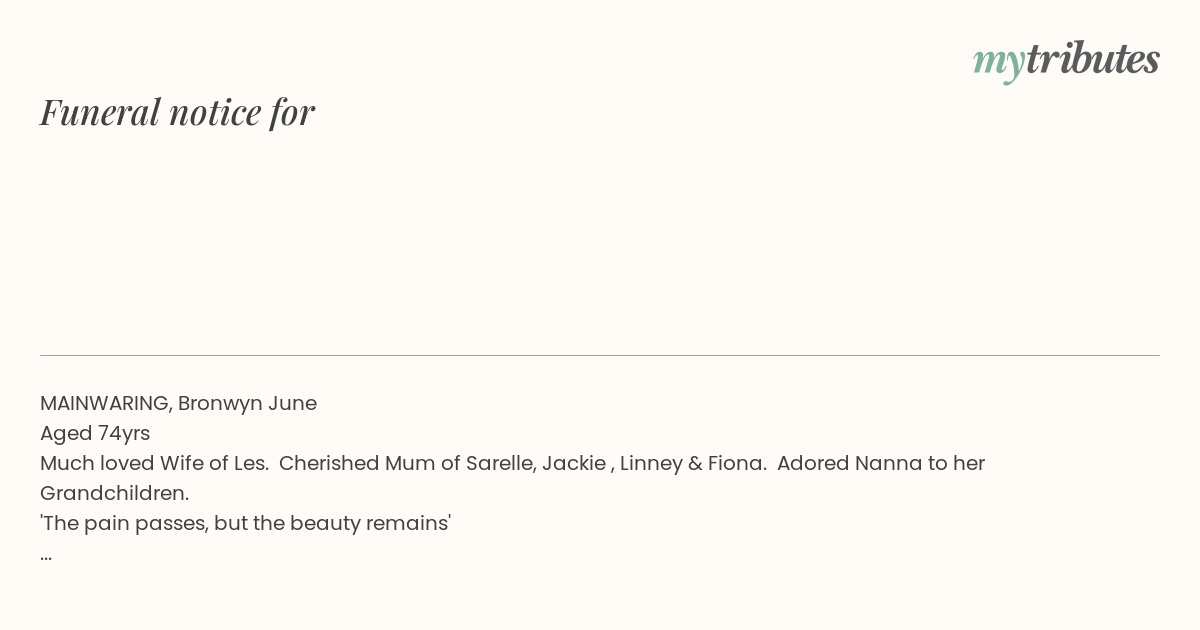Click the "Funeral notice for" heading
The height and width of the screenshot is (630, 1200).
177,112
